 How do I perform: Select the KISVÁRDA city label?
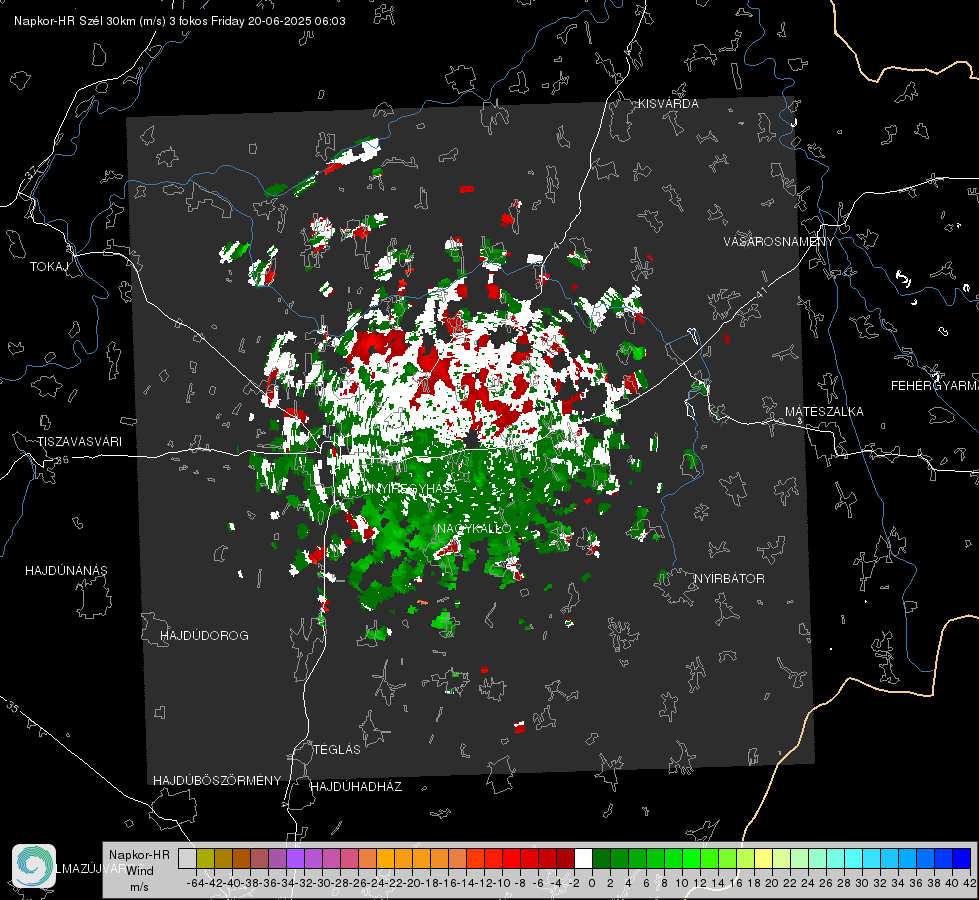coord(668,104)
